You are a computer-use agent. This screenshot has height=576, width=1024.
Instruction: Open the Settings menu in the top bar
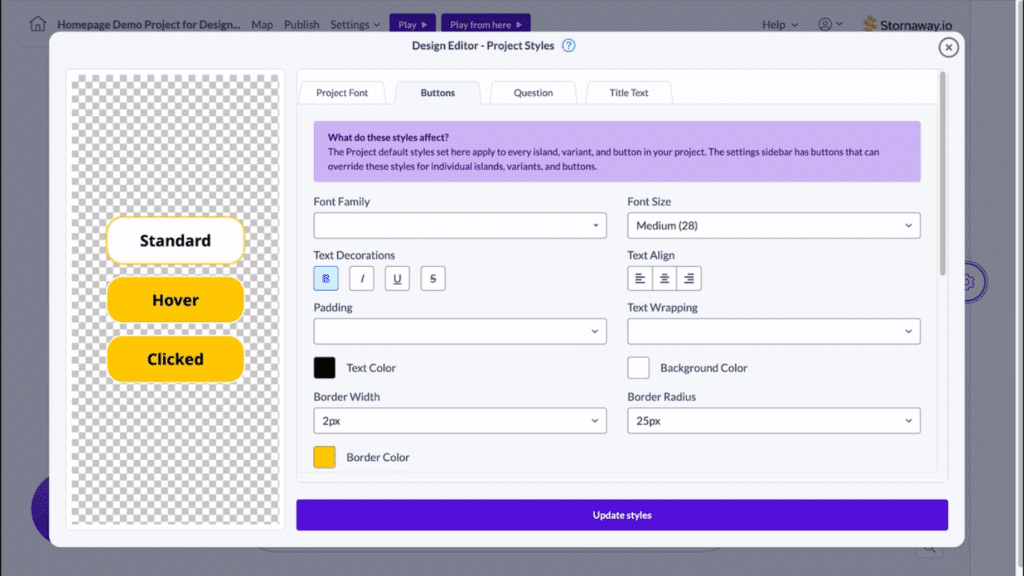coord(350,24)
